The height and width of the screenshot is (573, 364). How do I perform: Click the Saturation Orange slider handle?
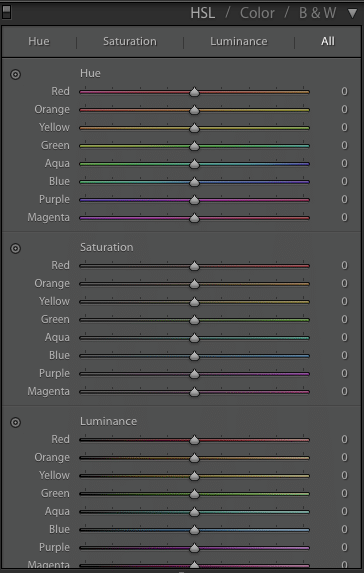(x=194, y=284)
